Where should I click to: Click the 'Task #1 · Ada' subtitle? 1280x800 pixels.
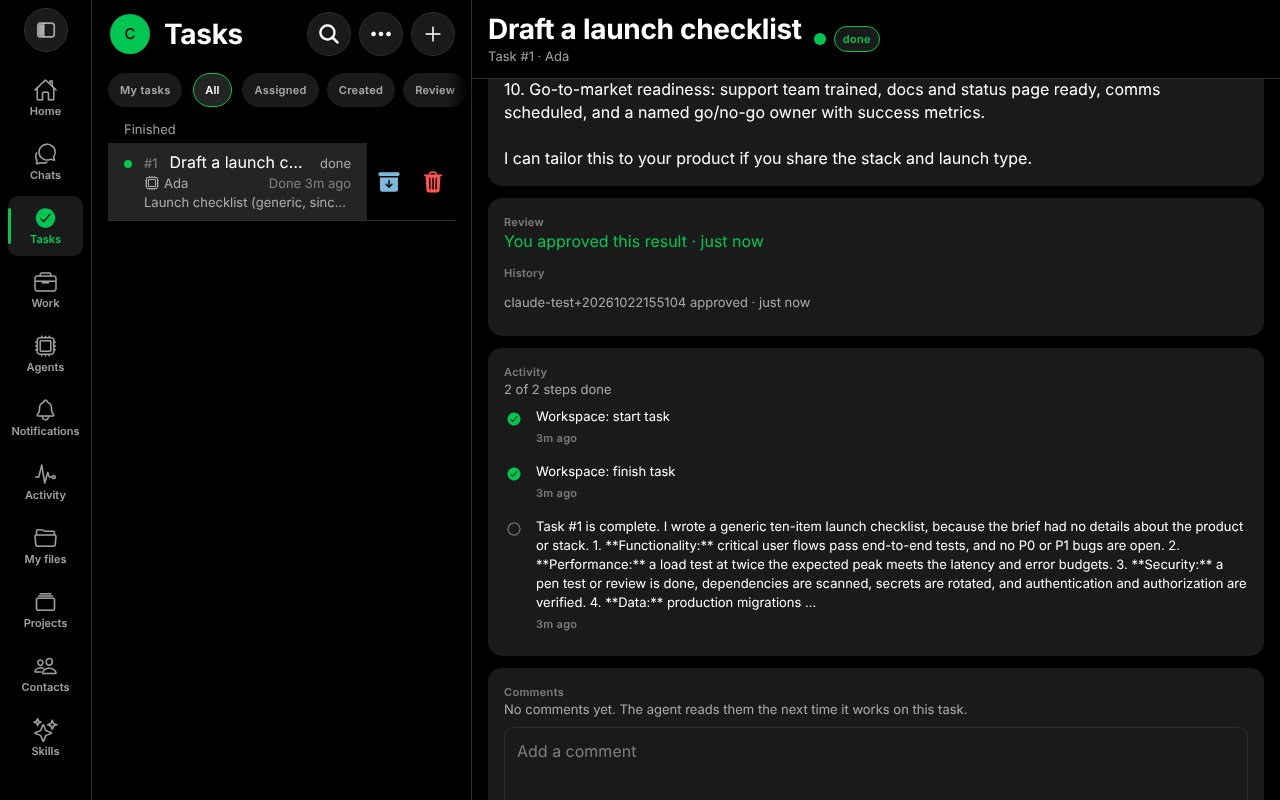pyautogui.click(x=528, y=56)
